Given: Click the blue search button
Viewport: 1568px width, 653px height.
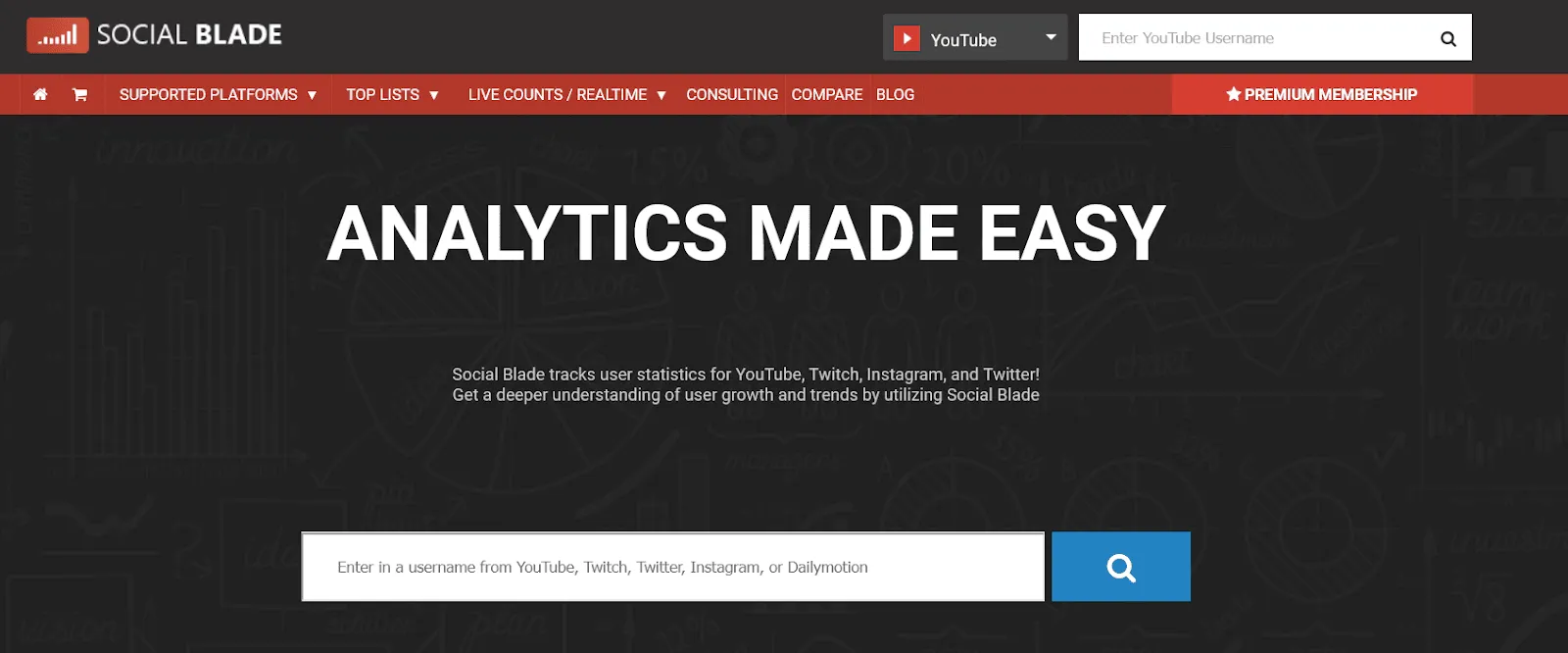Looking at the screenshot, I should tap(1121, 567).
